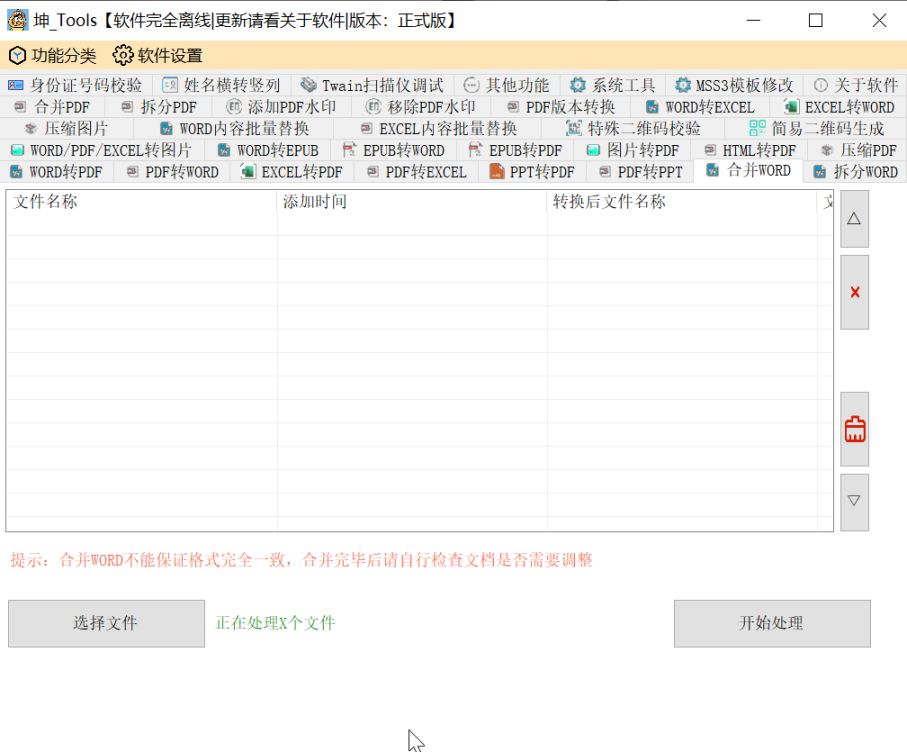907x752 pixels.
Task: Choose the EPUB转WORD tab
Action: 394,150
